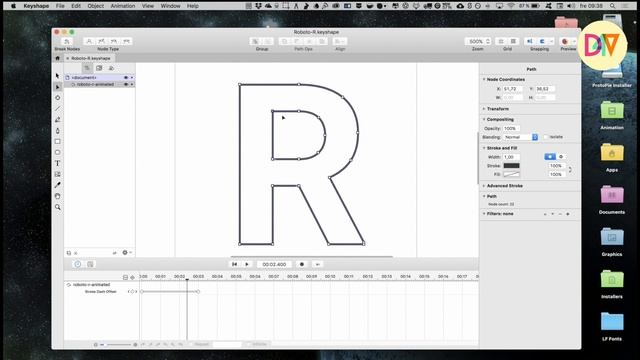Image resolution: width=640 pixels, height=360 pixels.
Task: Select the Eyedropper tool
Action: [58, 185]
